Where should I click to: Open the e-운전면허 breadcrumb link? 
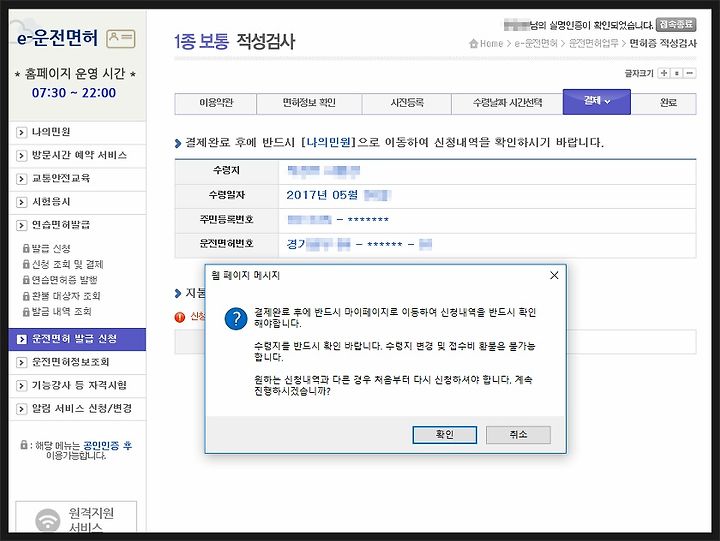(x=535, y=44)
